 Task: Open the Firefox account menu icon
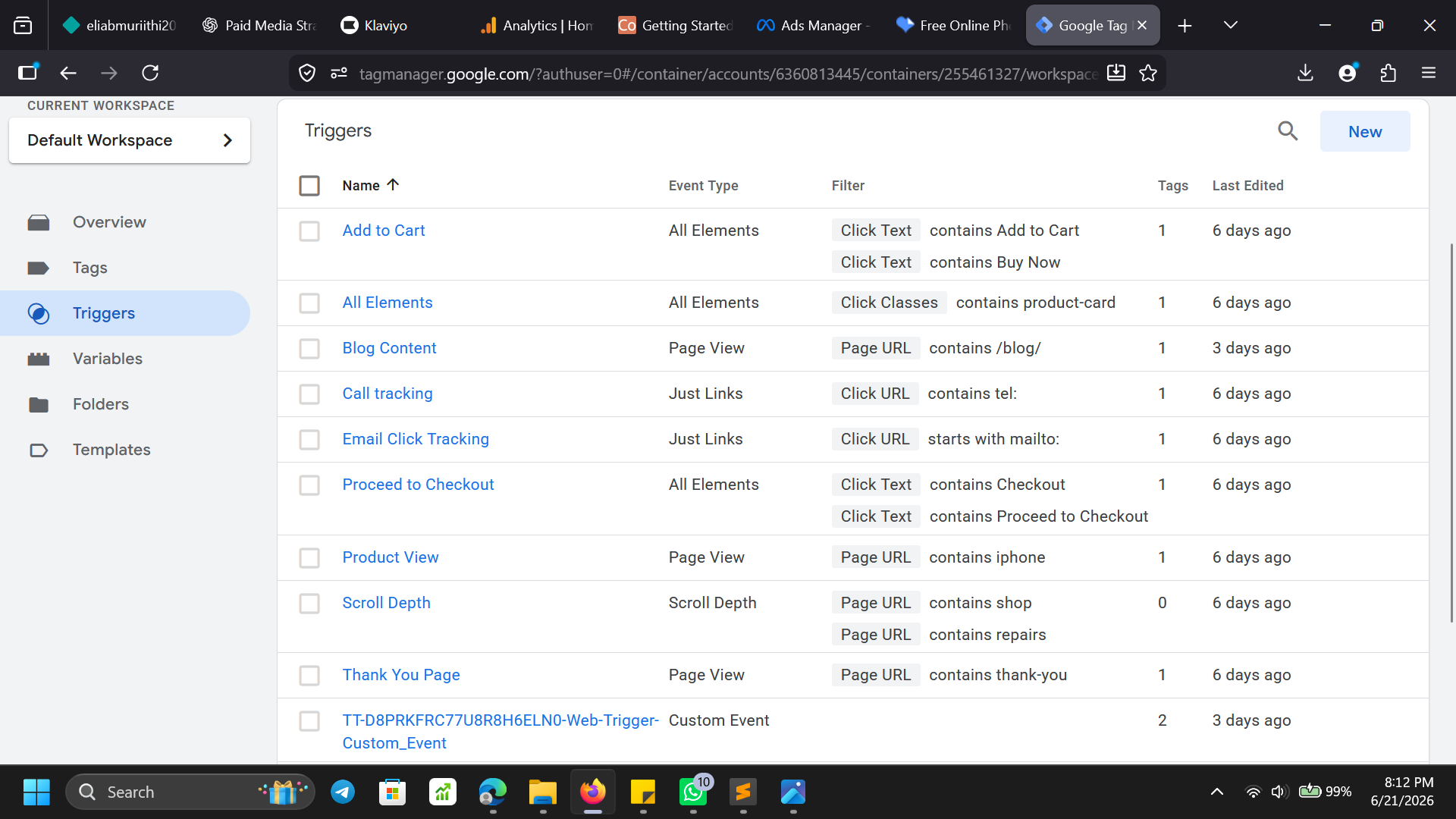coord(1348,73)
